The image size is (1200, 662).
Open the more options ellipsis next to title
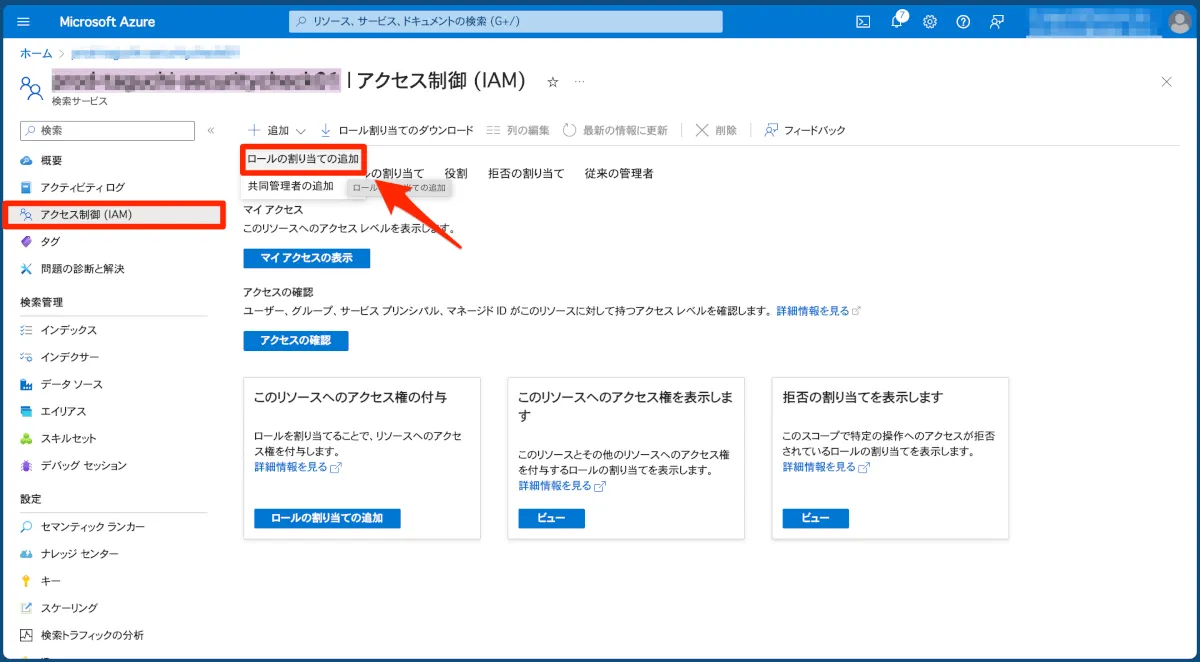point(579,82)
